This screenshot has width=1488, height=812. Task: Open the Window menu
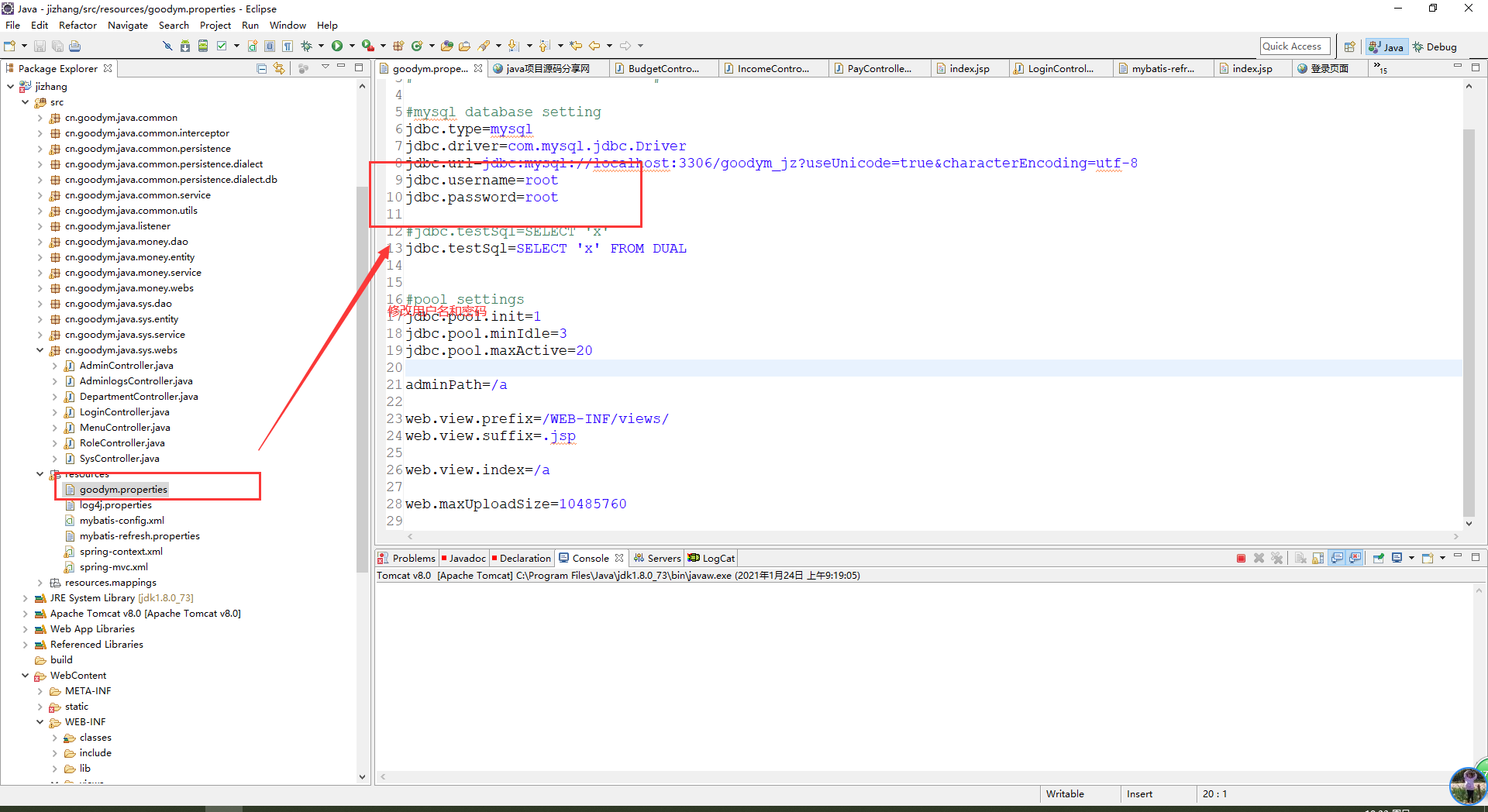(x=288, y=26)
